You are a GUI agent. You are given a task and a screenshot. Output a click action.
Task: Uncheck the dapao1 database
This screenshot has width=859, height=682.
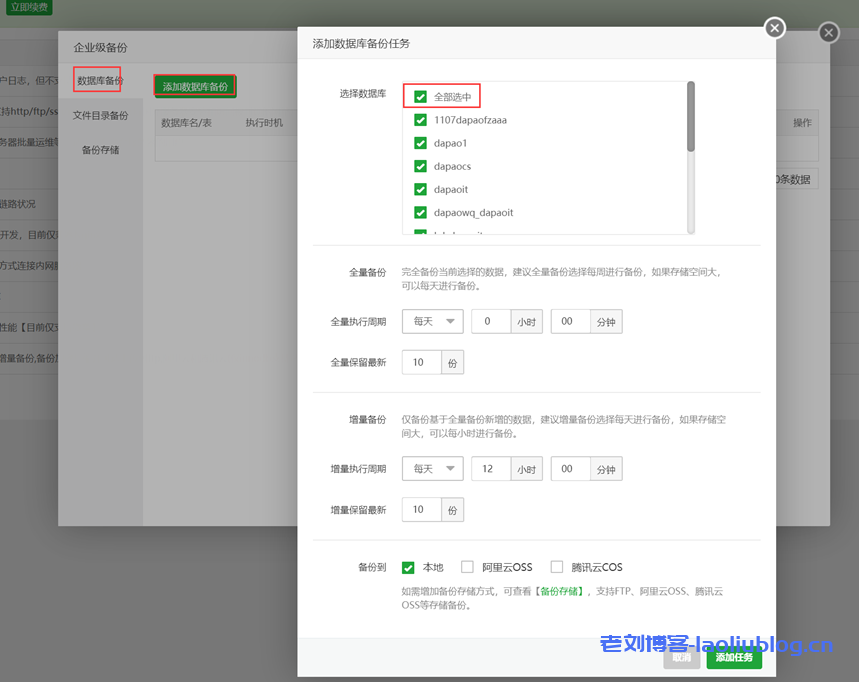(x=420, y=142)
